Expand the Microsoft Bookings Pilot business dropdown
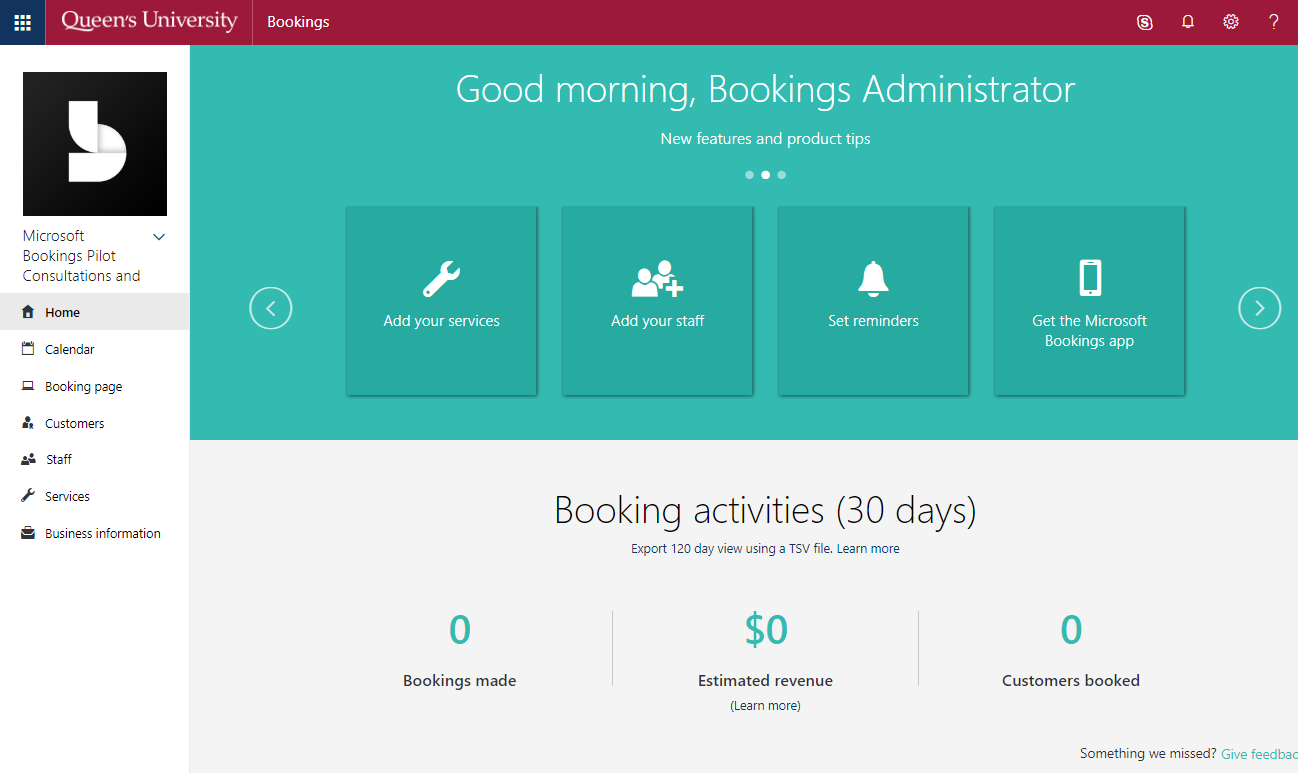This screenshot has width=1298, height=773. click(158, 237)
